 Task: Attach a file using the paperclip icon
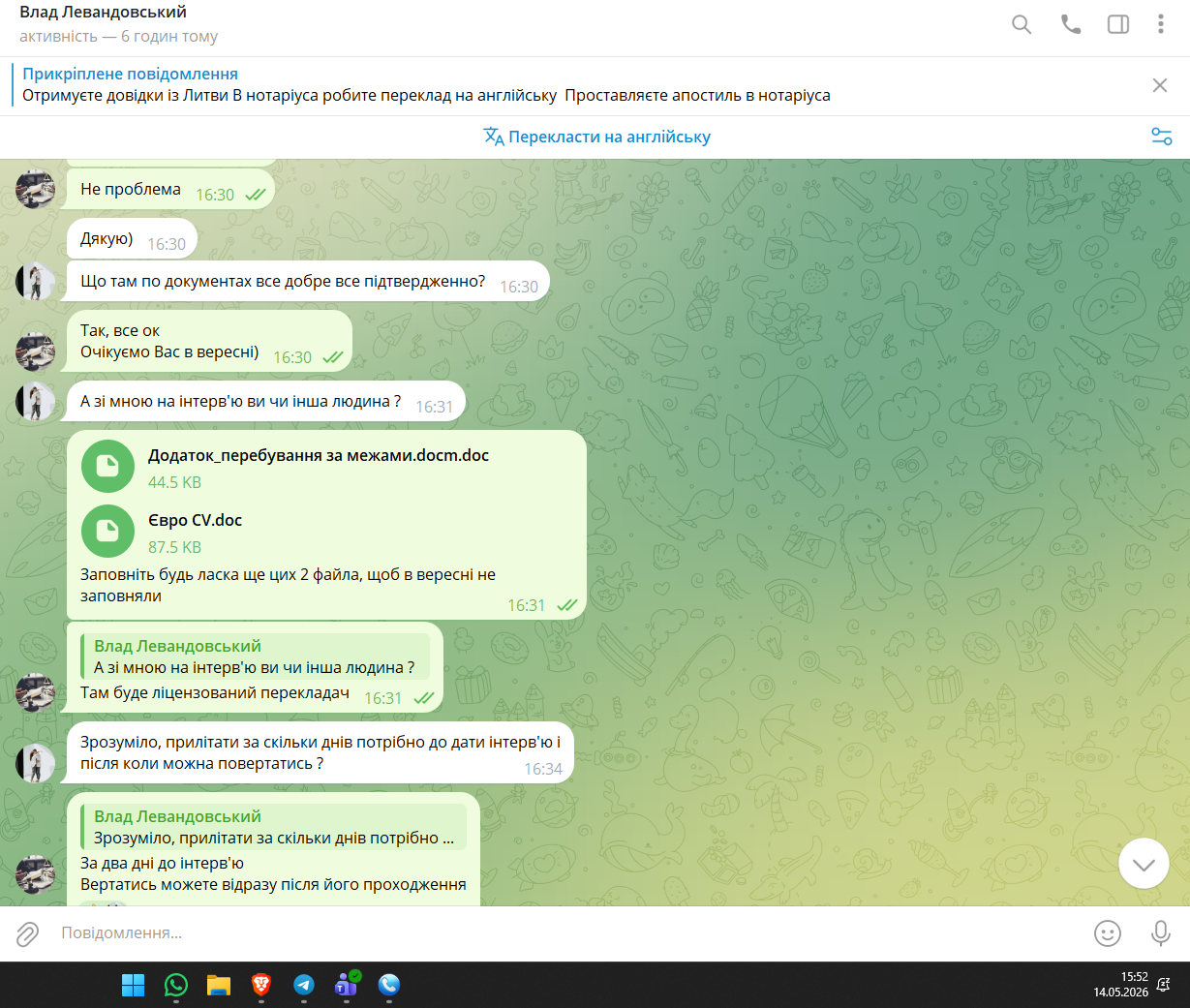[x=27, y=933]
